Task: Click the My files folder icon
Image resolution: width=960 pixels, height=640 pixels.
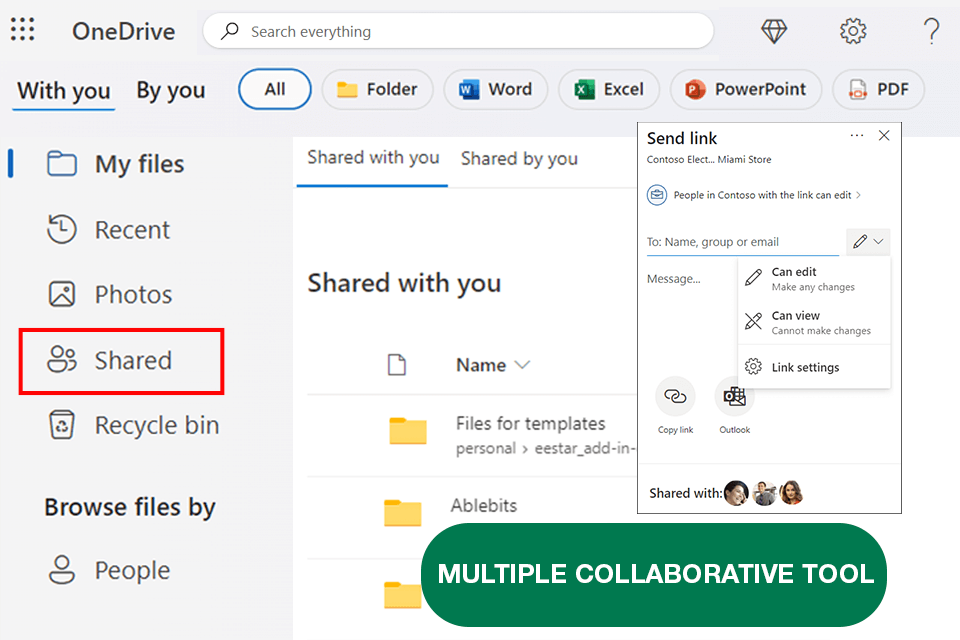Action: click(x=62, y=164)
